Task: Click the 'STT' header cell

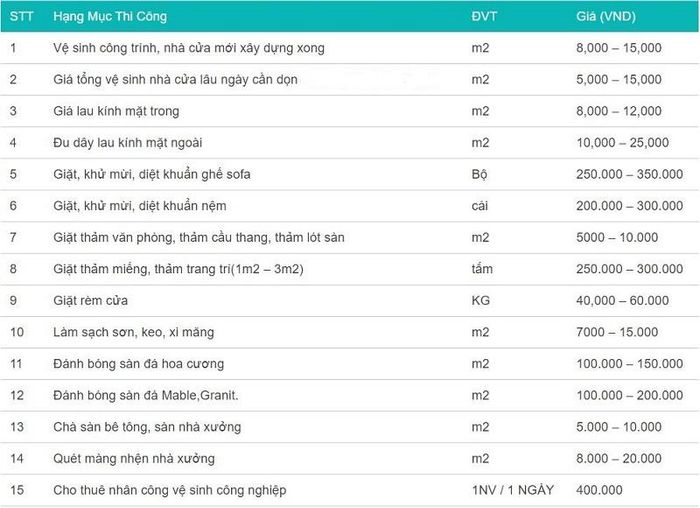Action: click(x=21, y=17)
